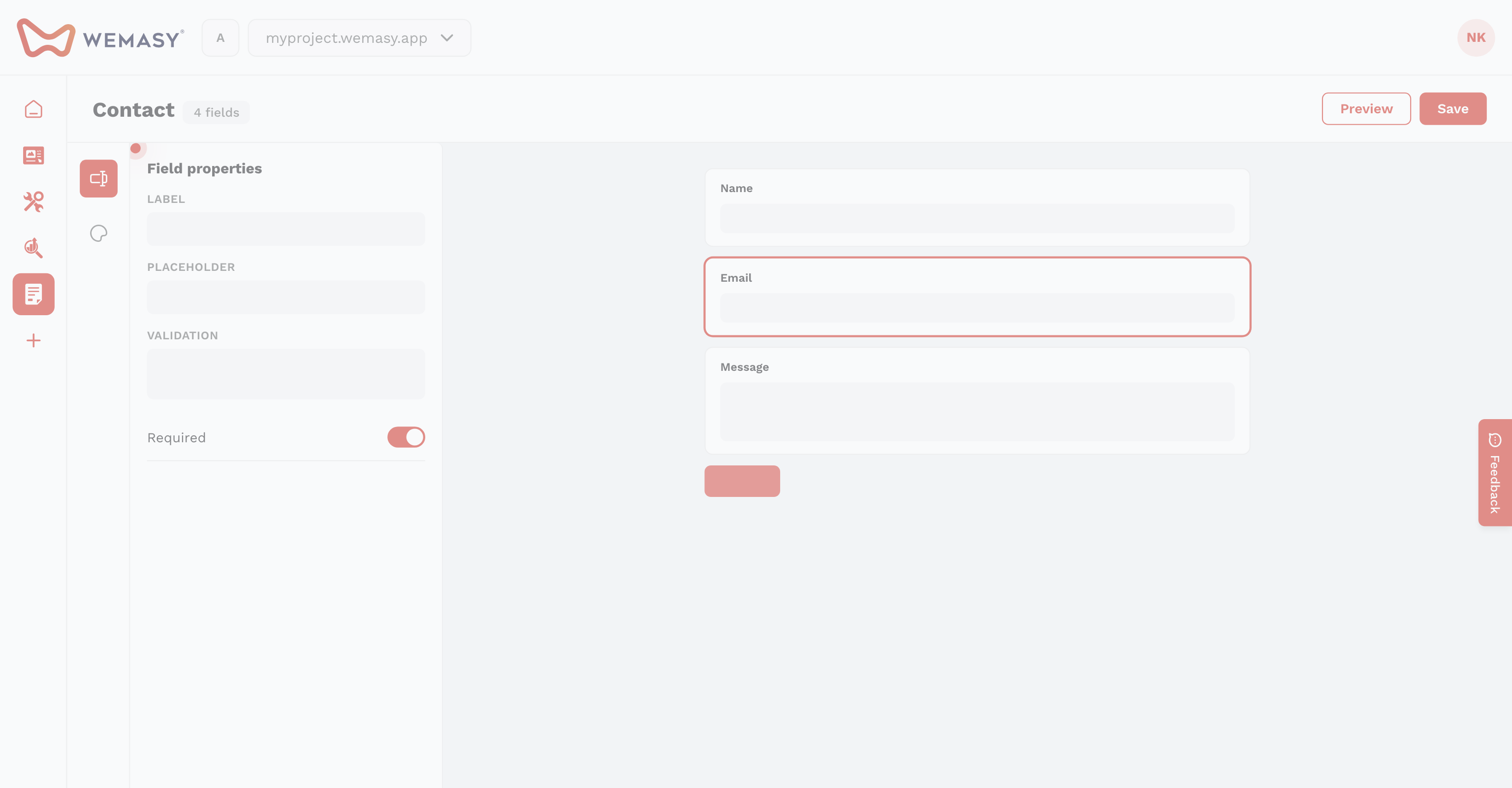Click the form submit button
Screen dimensions: 1512x788
742,482
